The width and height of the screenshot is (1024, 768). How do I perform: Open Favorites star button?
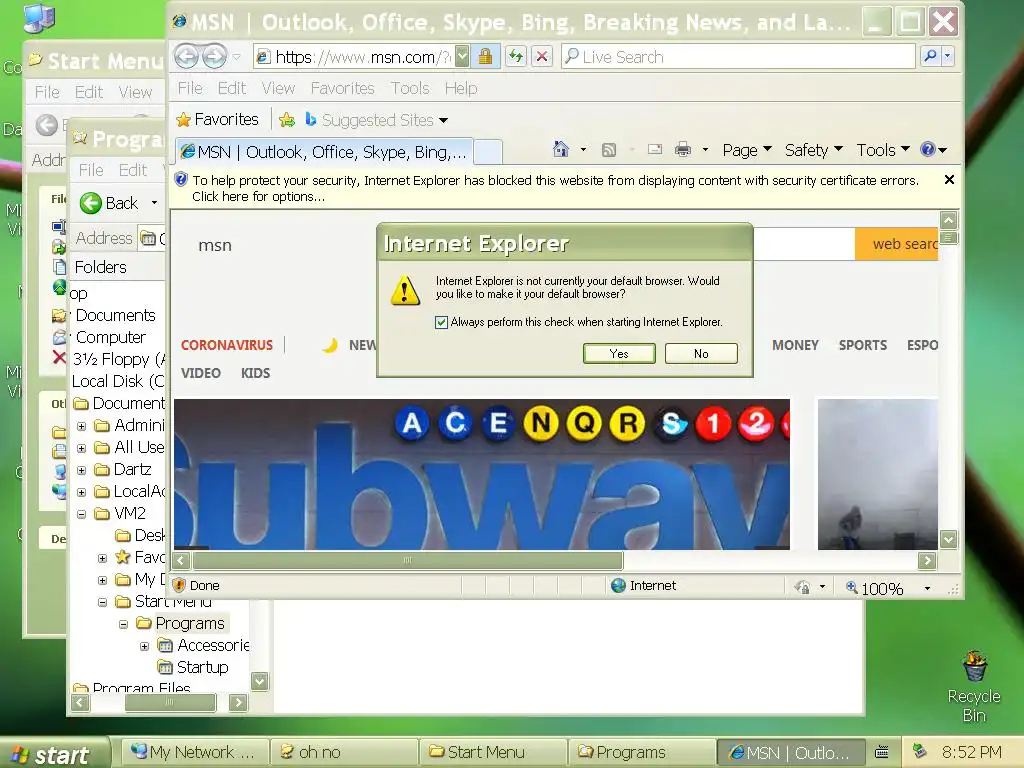218,120
